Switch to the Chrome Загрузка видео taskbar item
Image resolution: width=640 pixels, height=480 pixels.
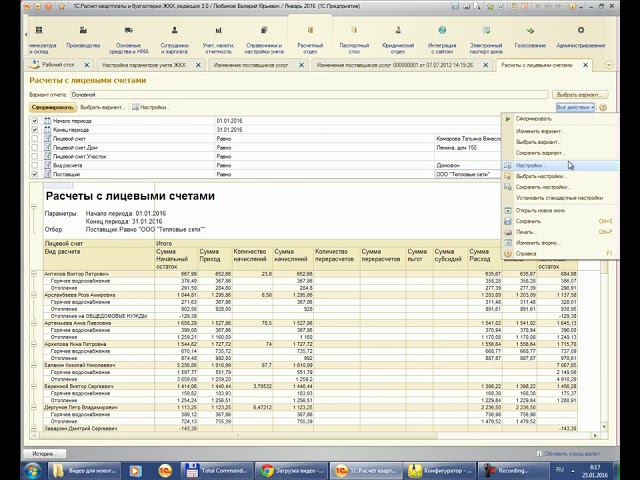pos(291,471)
